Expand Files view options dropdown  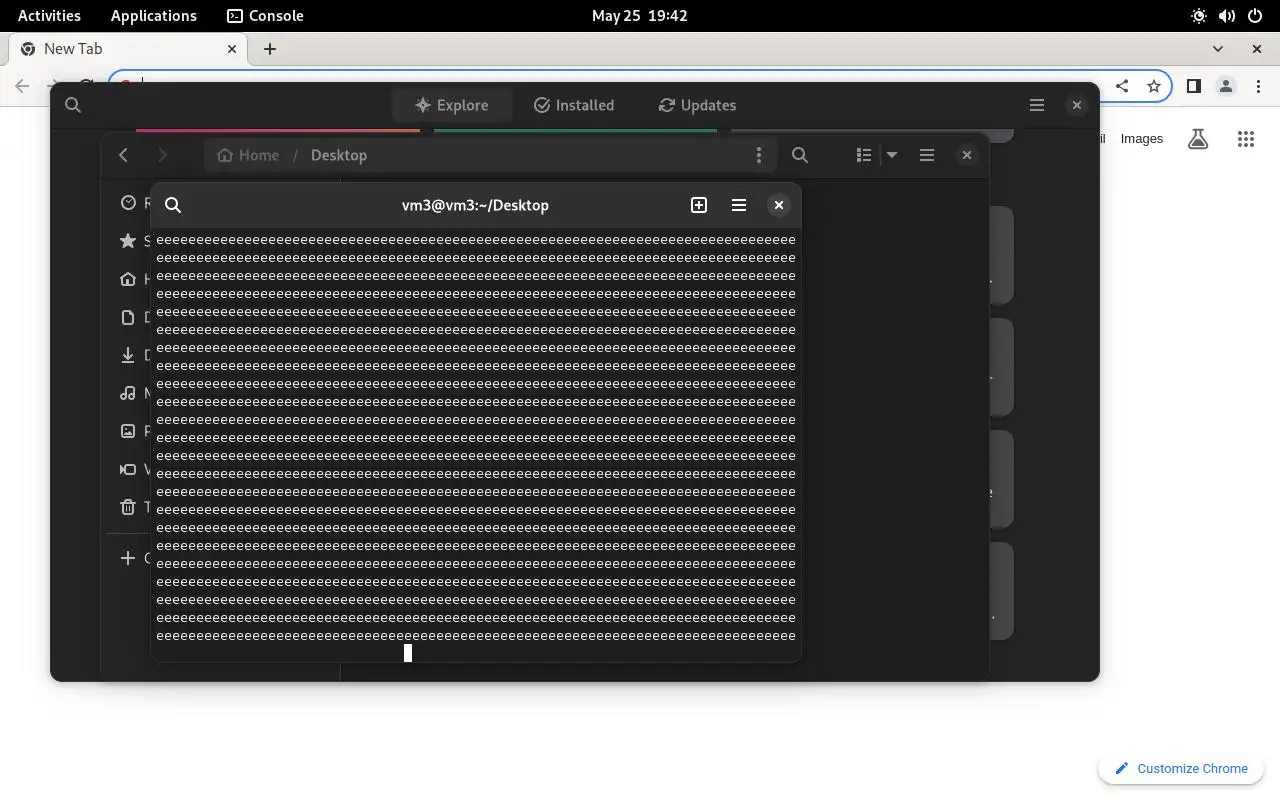pos(892,155)
